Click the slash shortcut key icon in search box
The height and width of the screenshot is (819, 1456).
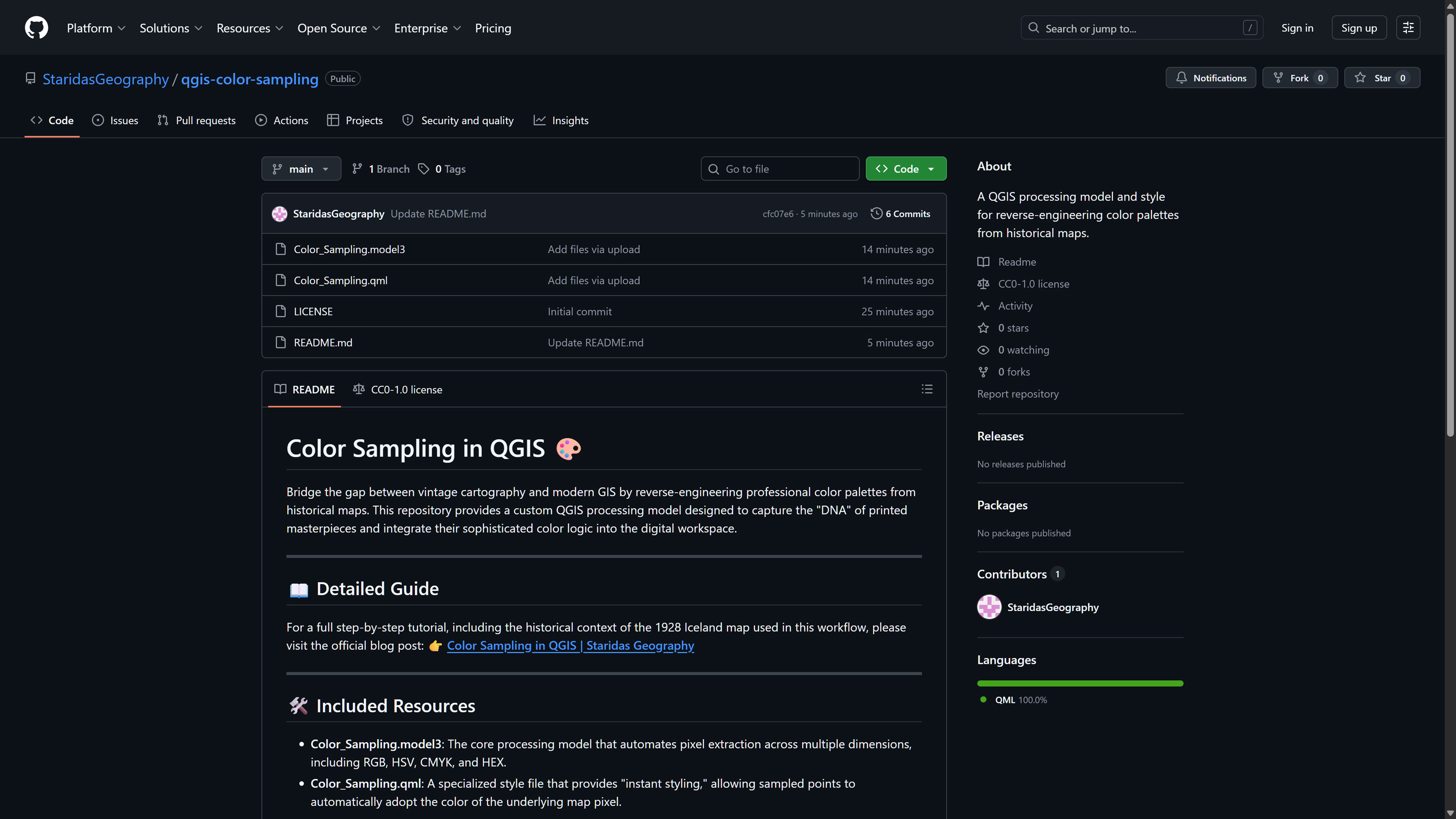point(1250,28)
